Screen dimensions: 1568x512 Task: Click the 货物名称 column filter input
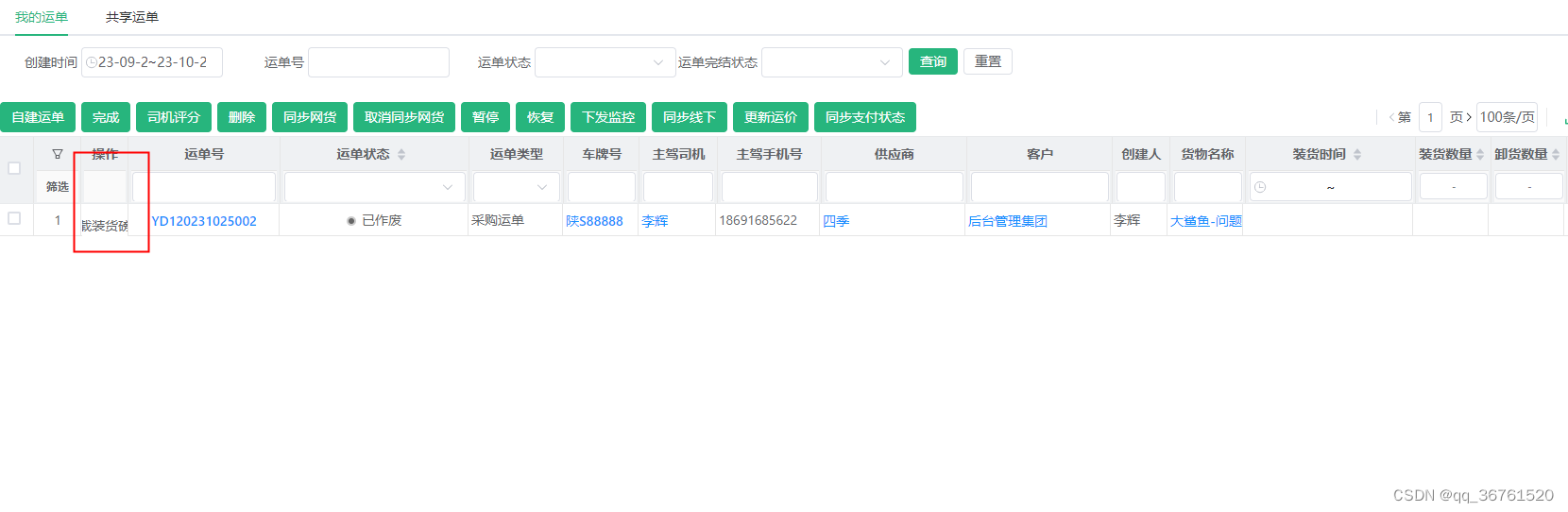(1208, 187)
